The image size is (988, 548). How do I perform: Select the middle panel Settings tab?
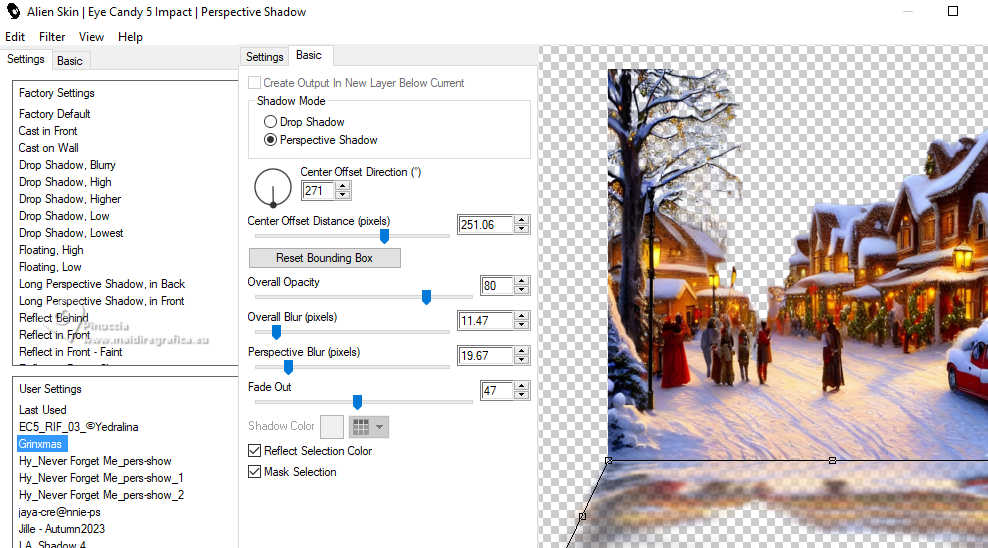(x=265, y=57)
